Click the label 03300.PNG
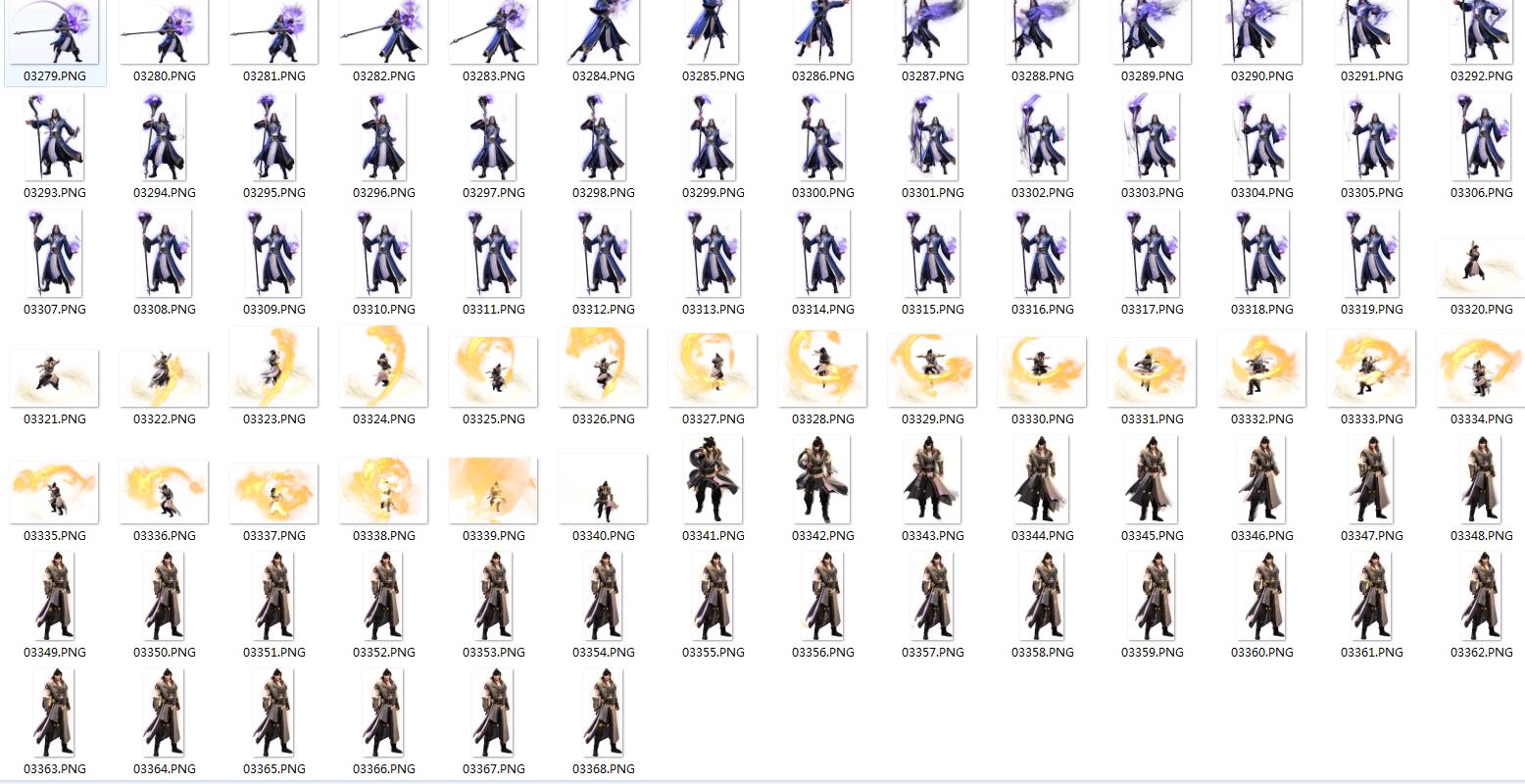The height and width of the screenshot is (784, 1525). tap(823, 193)
